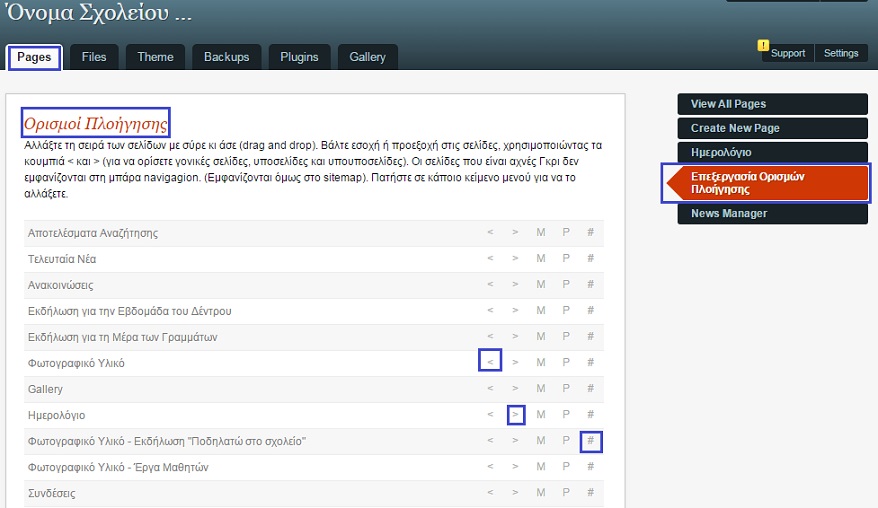
Task: Click Create New Page in sidebar
Action: pos(772,128)
